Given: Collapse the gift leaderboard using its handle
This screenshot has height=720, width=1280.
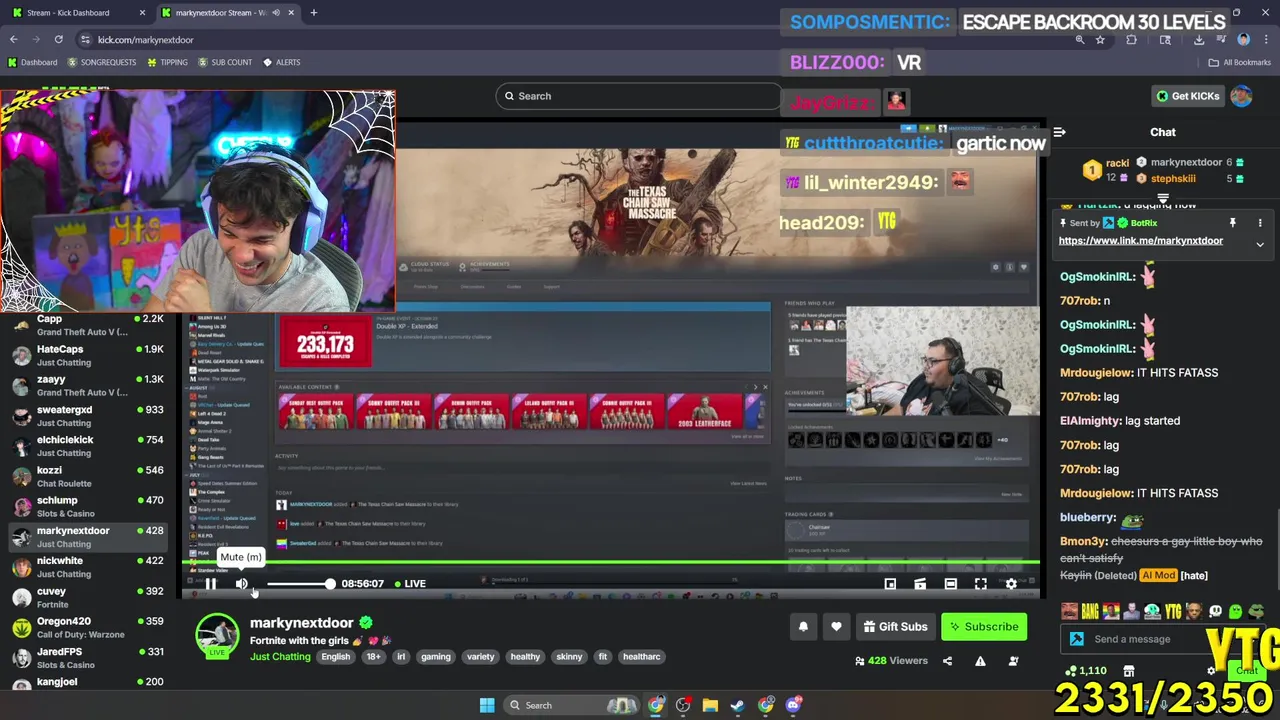Looking at the screenshot, I should (x=1163, y=199).
